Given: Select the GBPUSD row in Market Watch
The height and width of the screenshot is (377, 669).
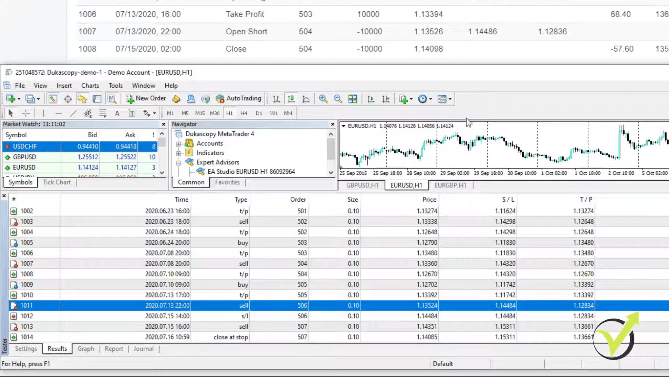Looking at the screenshot, I should click(x=80, y=157).
